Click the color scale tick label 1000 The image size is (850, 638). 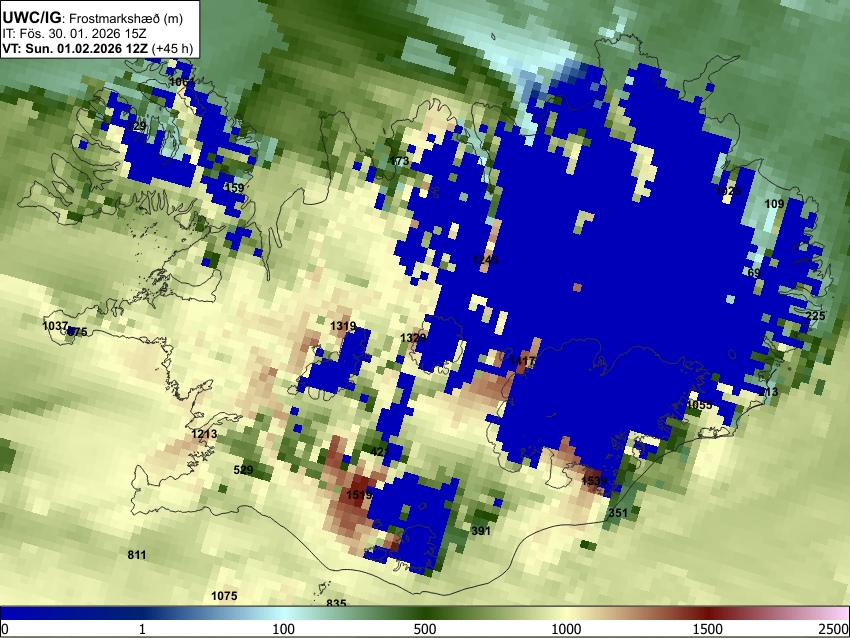click(566, 629)
